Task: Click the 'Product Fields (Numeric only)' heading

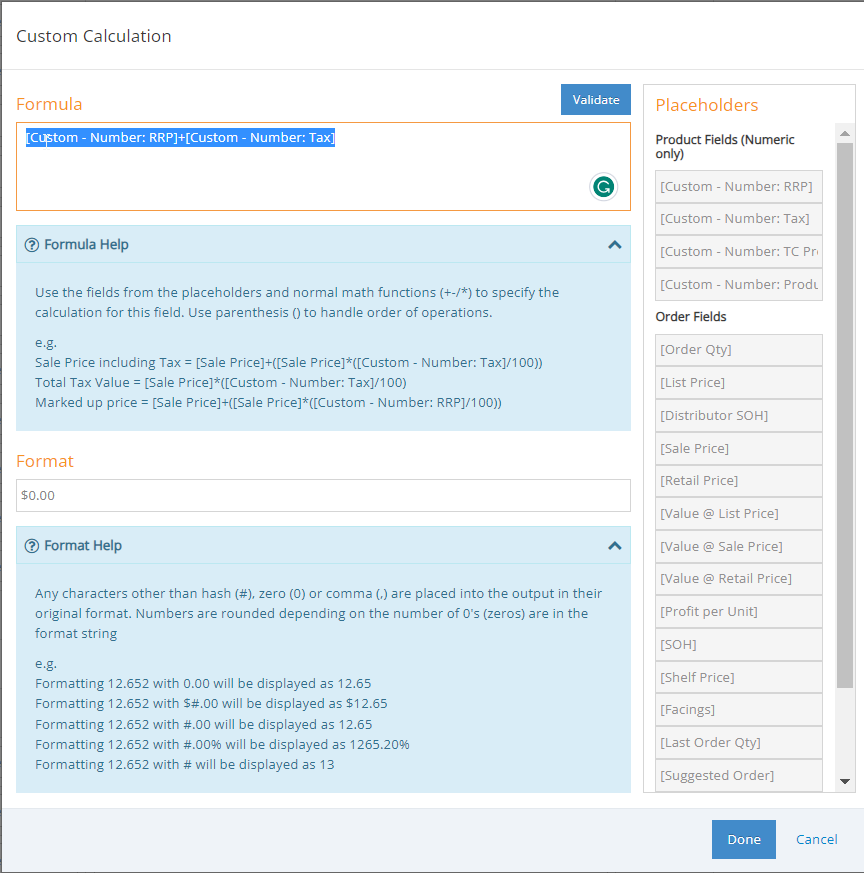Action: (x=725, y=146)
